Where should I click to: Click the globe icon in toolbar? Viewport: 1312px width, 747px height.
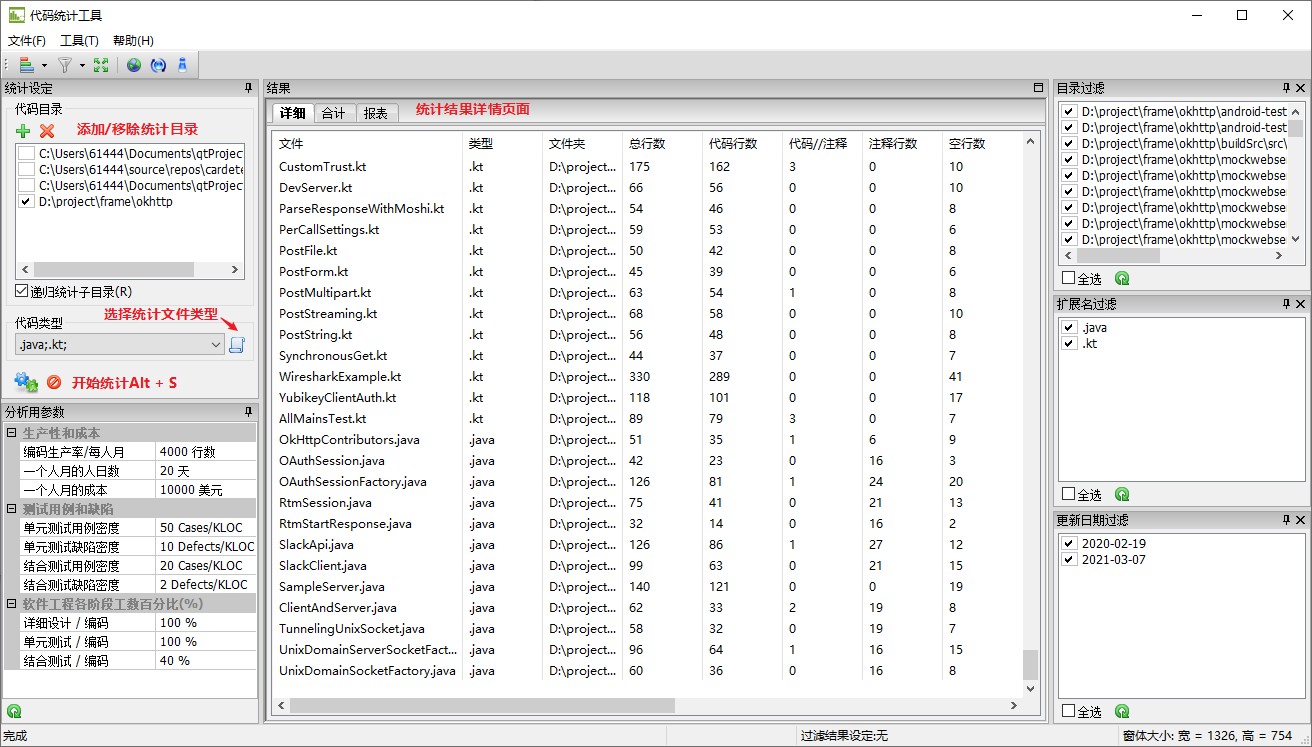click(x=134, y=65)
